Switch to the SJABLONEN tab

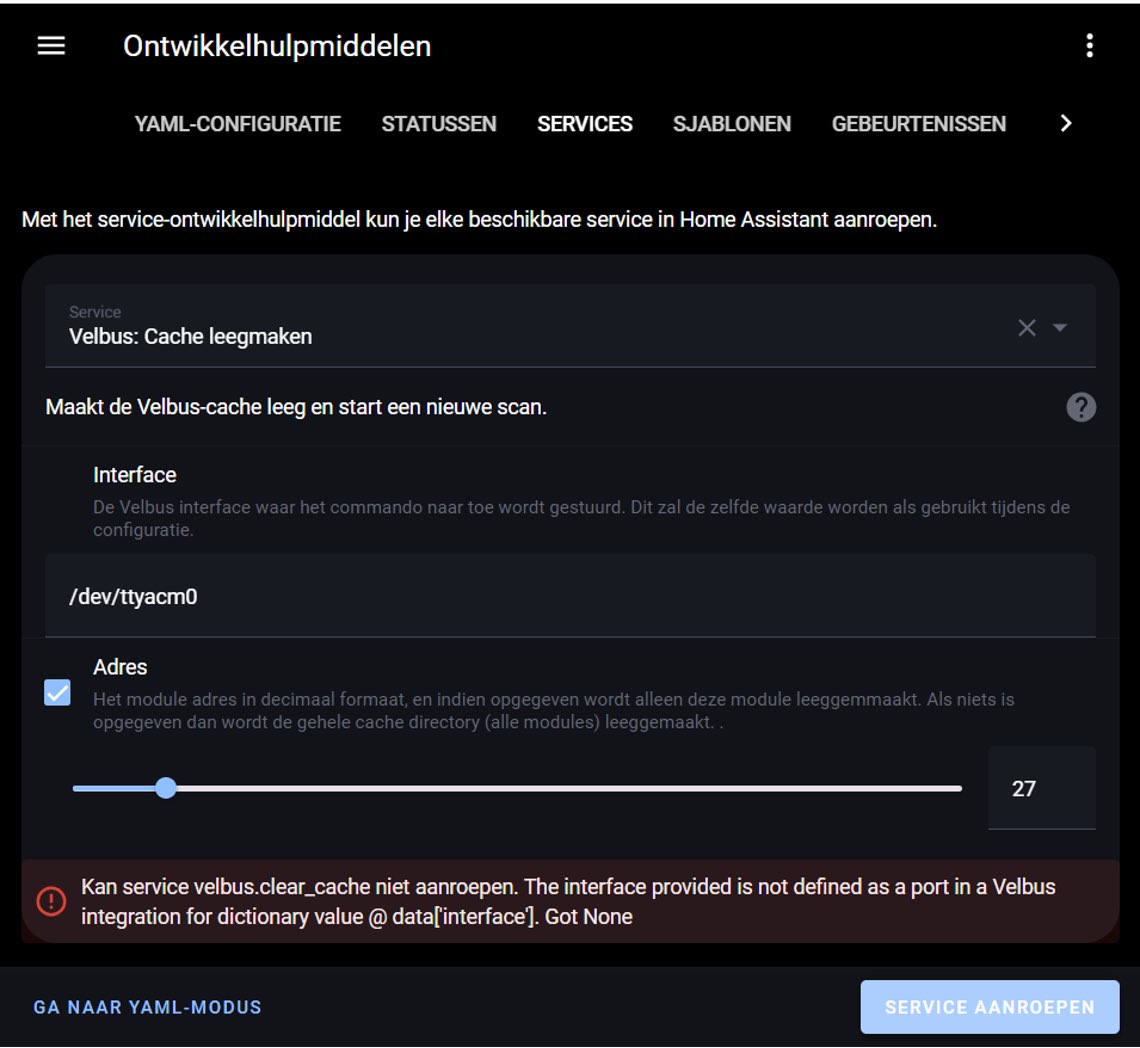point(732,123)
